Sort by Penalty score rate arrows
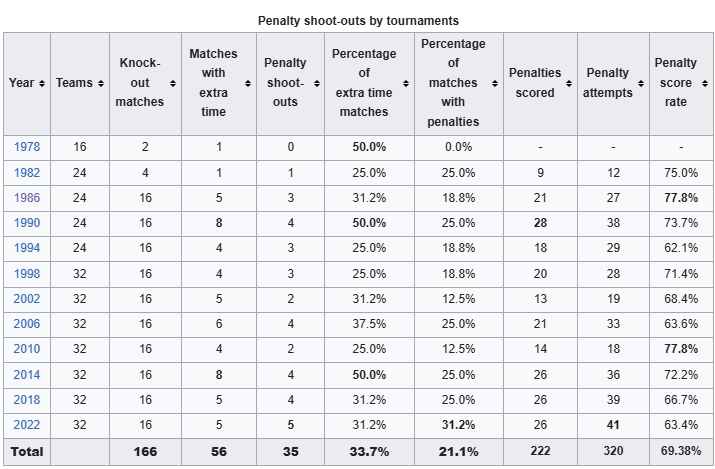 tap(705, 83)
